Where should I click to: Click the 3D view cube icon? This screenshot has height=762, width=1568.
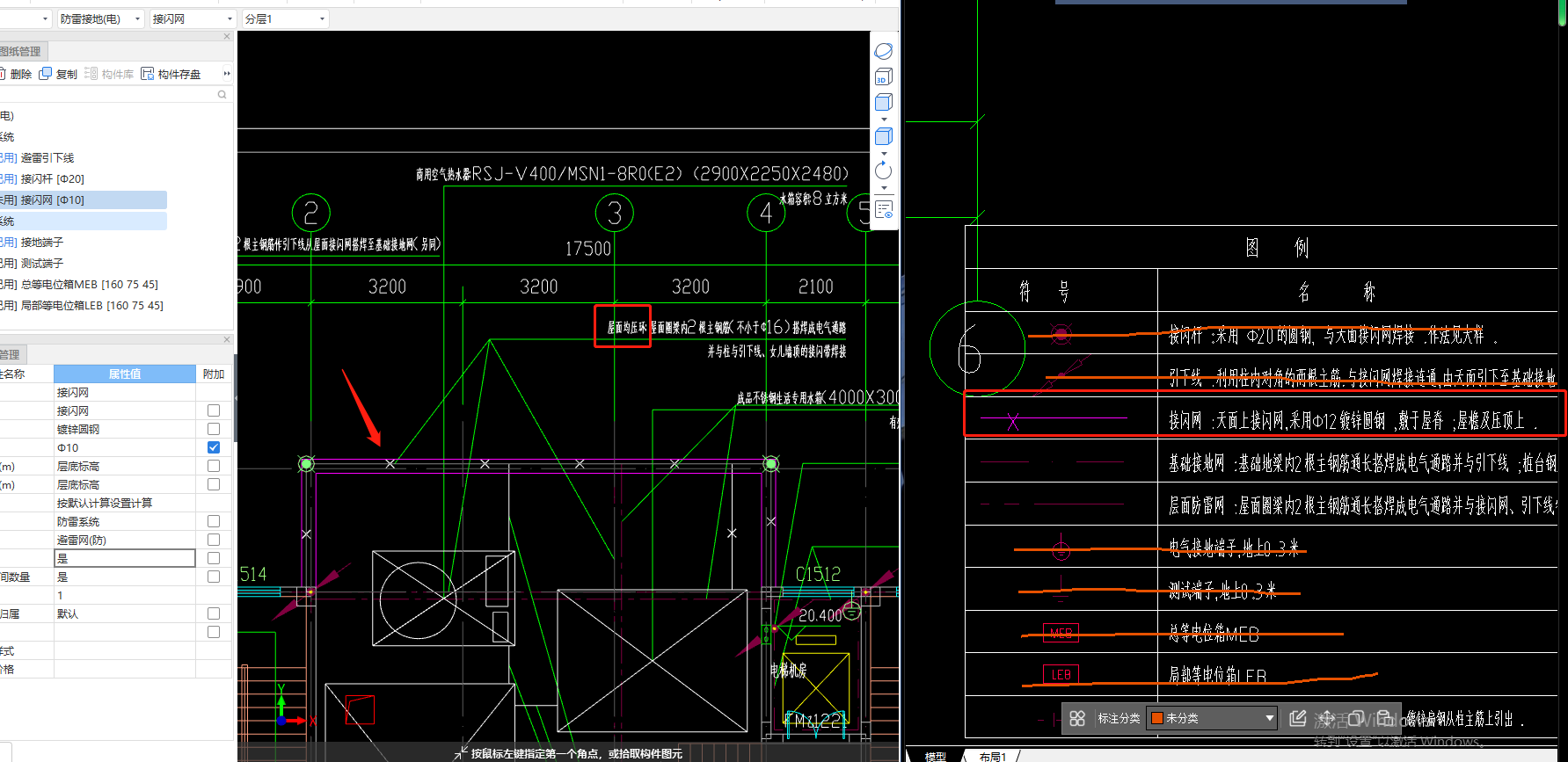click(884, 77)
